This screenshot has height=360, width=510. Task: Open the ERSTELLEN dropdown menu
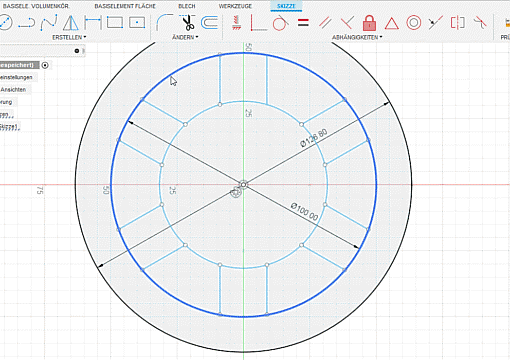pos(69,37)
